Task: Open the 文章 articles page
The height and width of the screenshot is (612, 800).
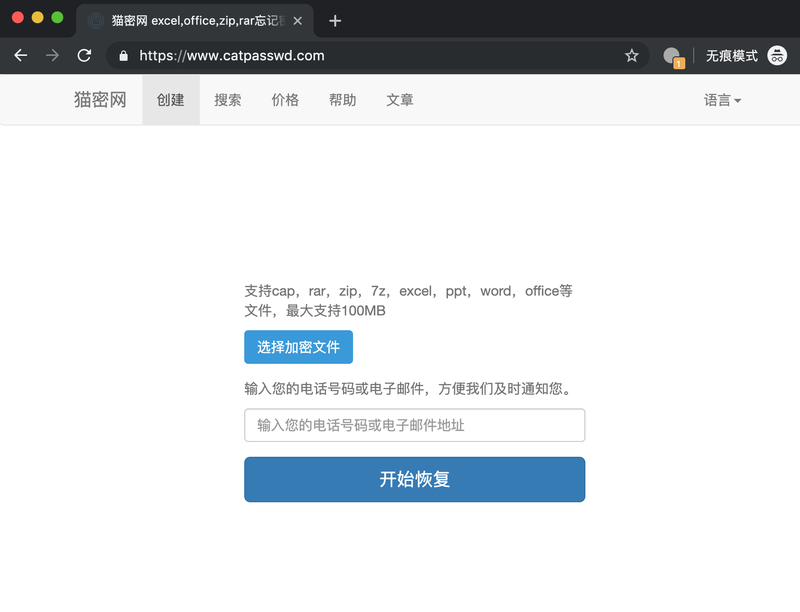Action: pos(399,99)
